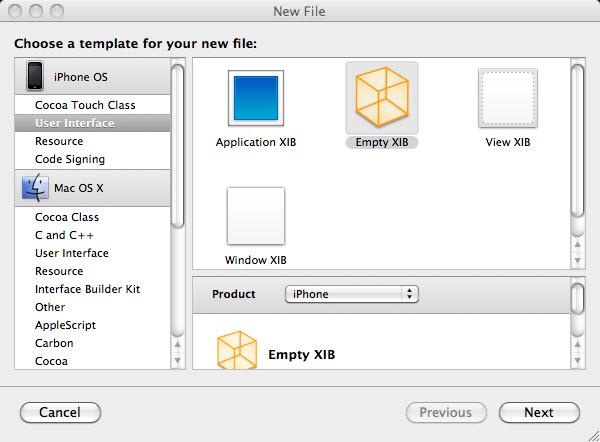Click the Application XIB label
Screen dimensions: 600x442
pyautogui.click(x=256, y=142)
